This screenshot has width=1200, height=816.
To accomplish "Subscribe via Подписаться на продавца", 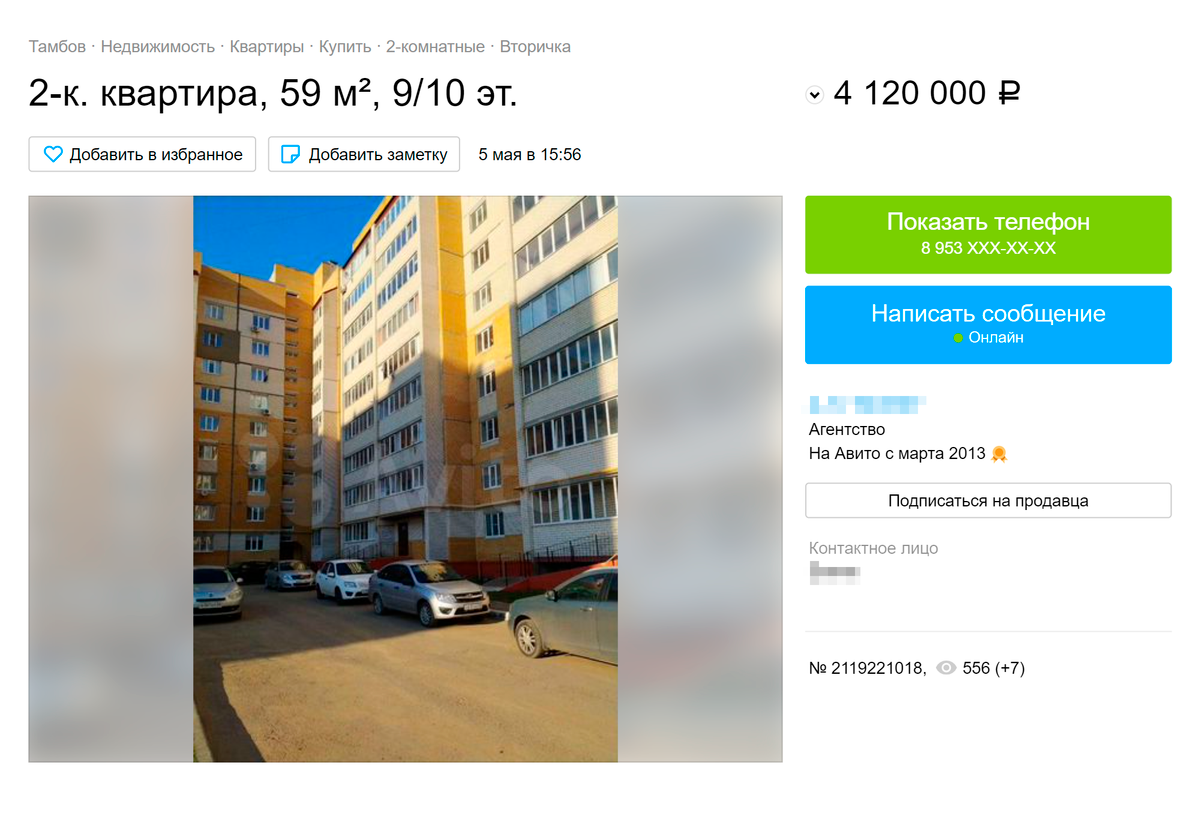I will coord(988,501).
